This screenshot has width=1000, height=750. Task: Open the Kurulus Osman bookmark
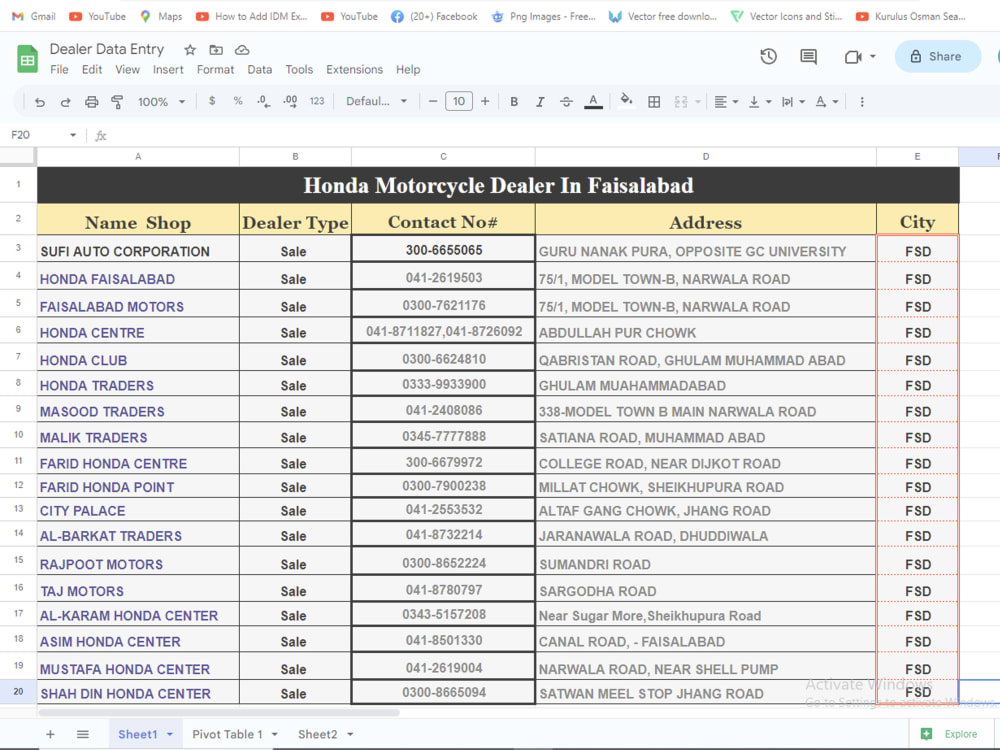click(911, 17)
